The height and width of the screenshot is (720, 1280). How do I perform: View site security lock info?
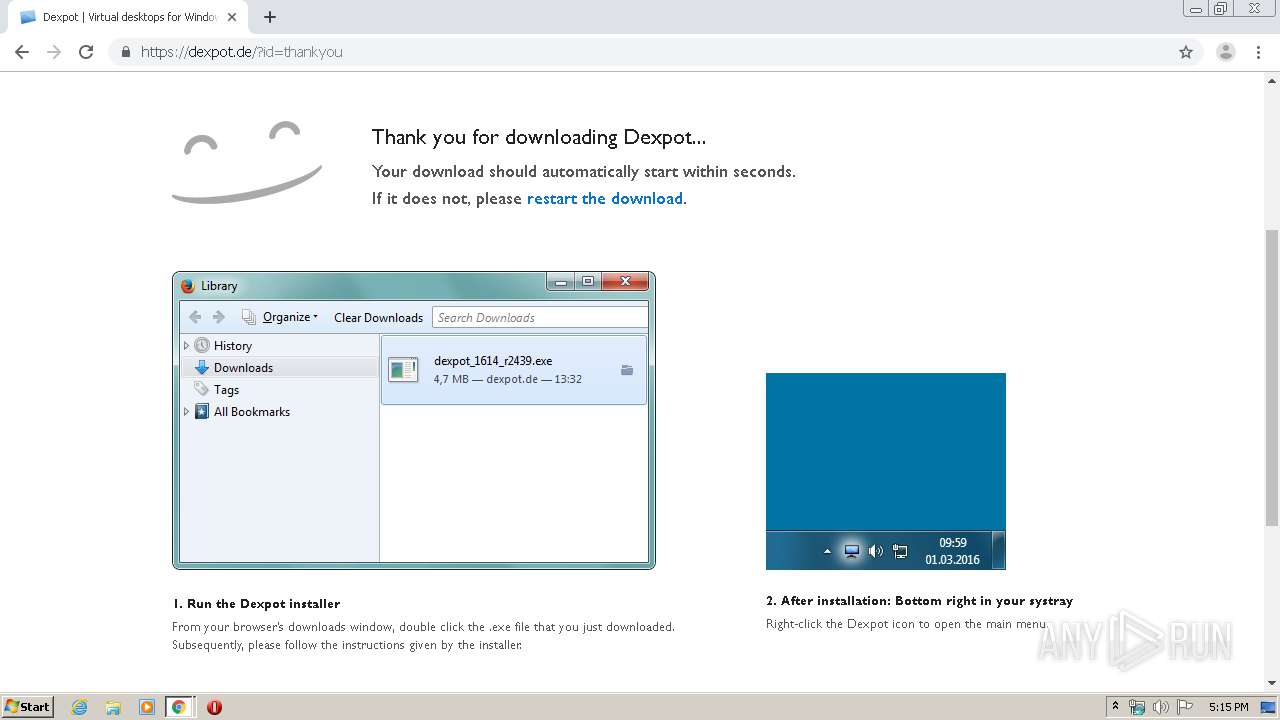point(125,52)
